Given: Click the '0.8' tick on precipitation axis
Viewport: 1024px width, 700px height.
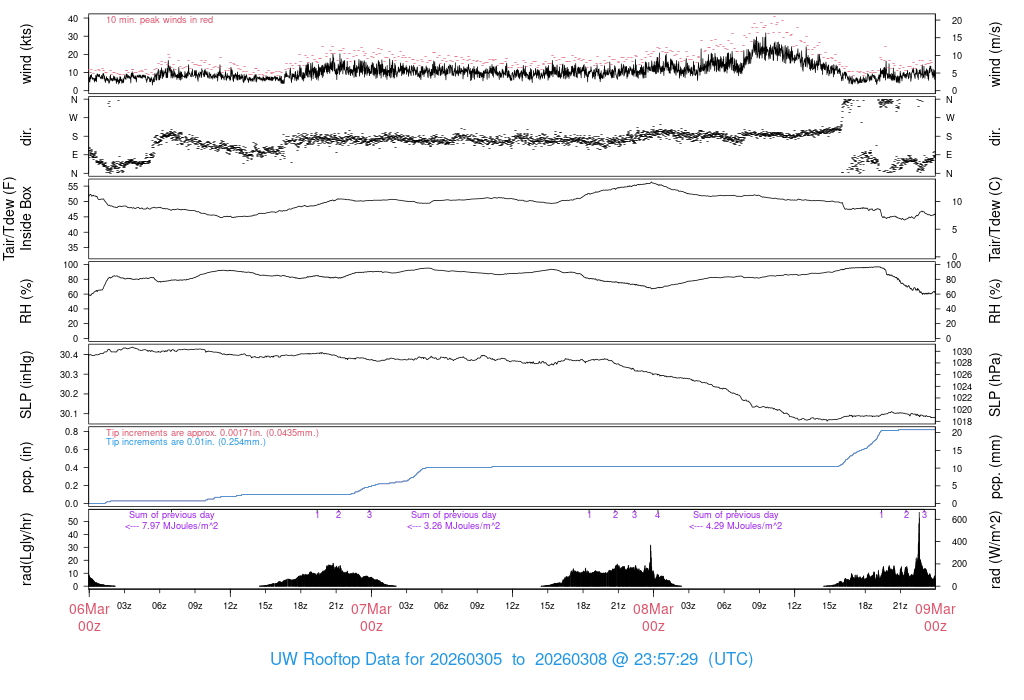Looking at the screenshot, I should pos(72,432).
